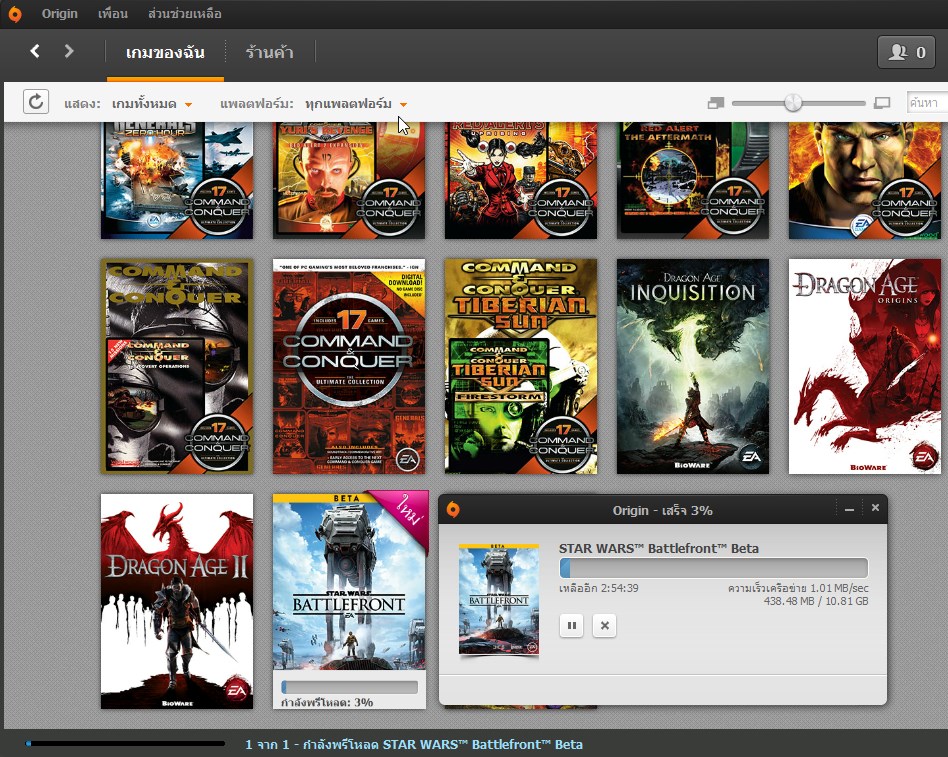948x757 pixels.
Task: Select the Red Alert 3 Uprising tile
Action: (x=521, y=180)
